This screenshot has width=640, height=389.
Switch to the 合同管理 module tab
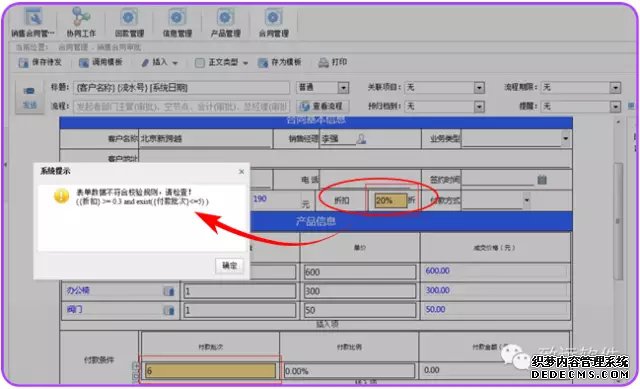273,22
